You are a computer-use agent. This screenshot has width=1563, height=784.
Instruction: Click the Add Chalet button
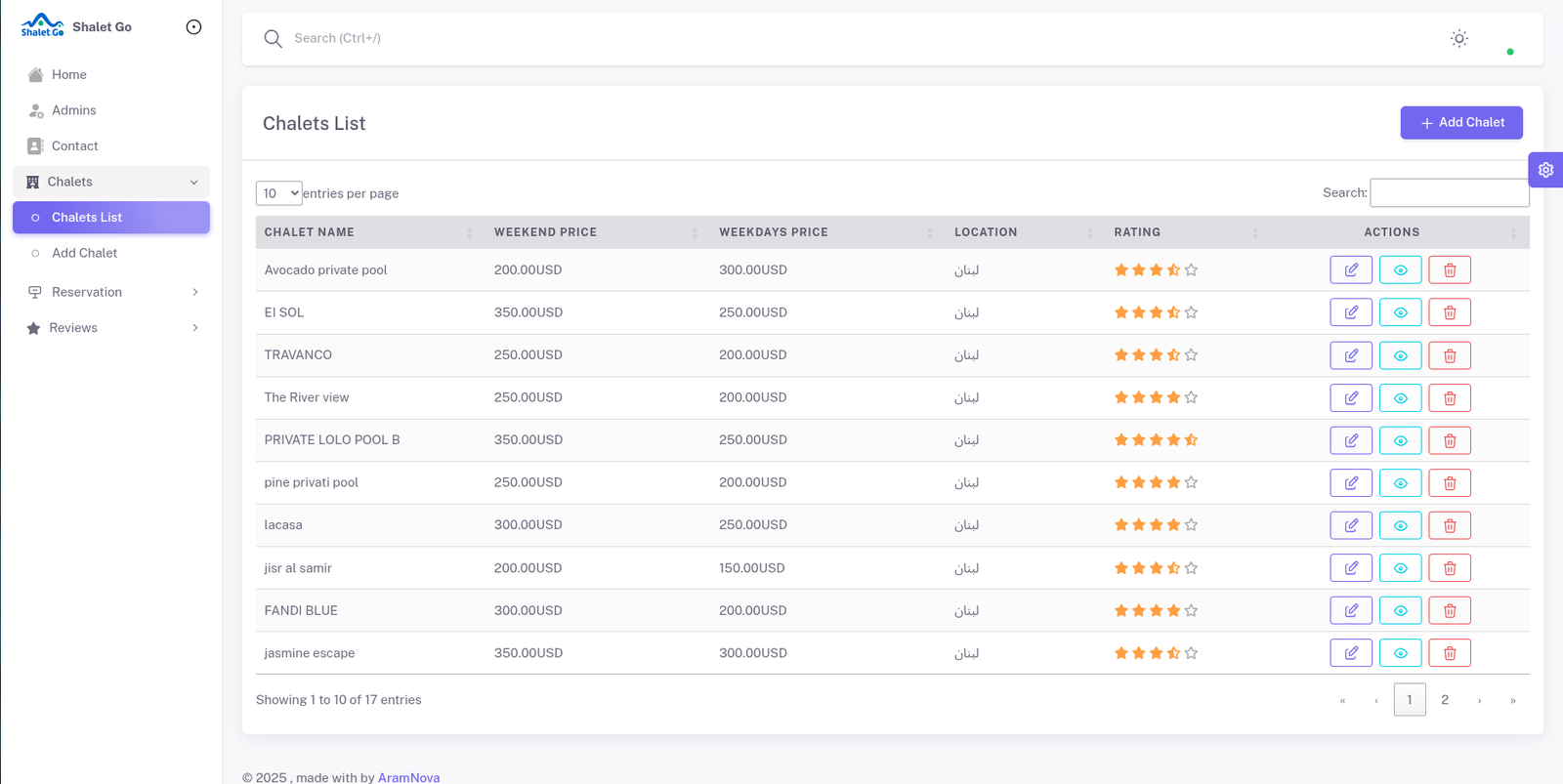(x=1460, y=123)
